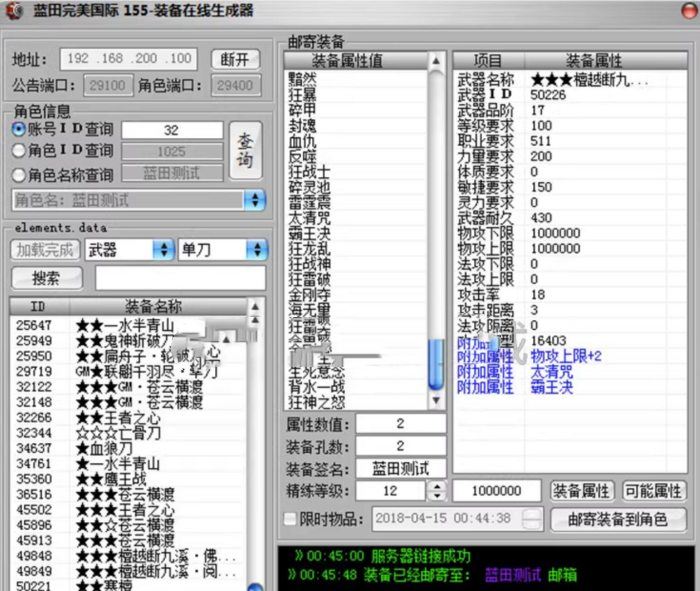
Task: Open the 装备属性 button
Action: coord(581,491)
